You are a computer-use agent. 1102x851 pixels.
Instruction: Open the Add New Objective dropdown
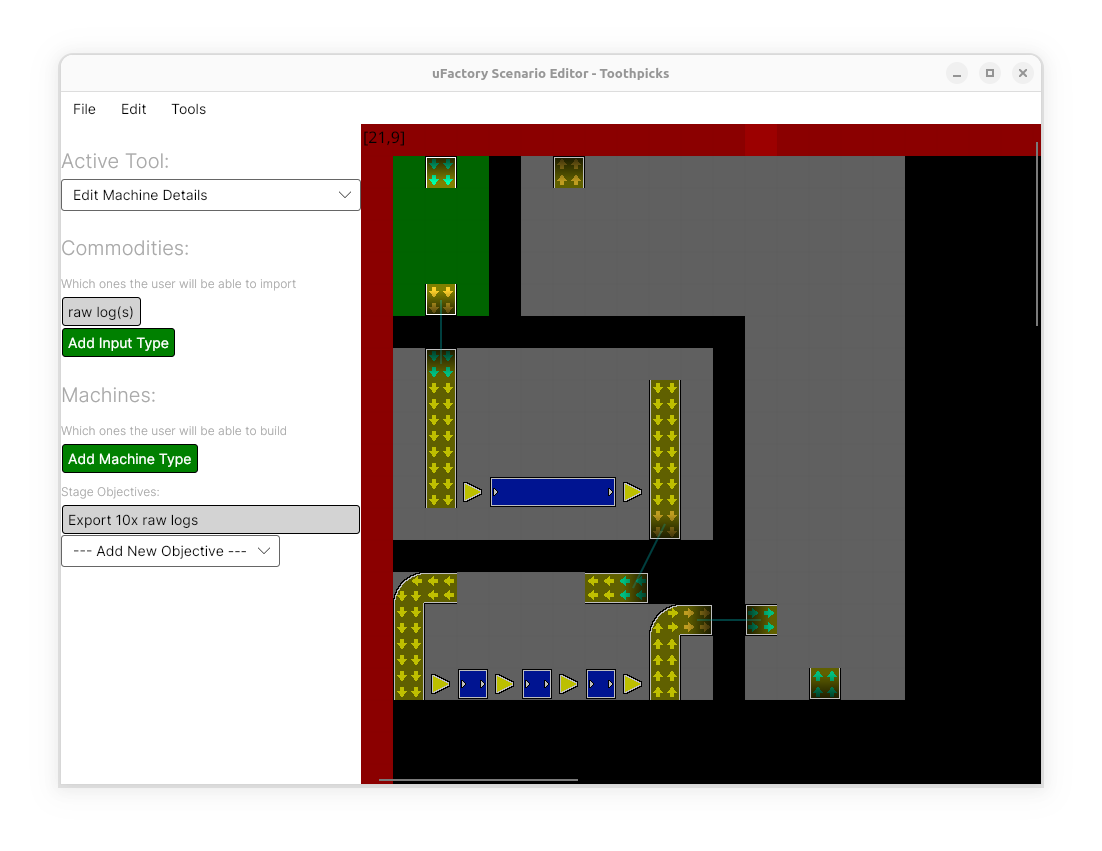point(171,551)
